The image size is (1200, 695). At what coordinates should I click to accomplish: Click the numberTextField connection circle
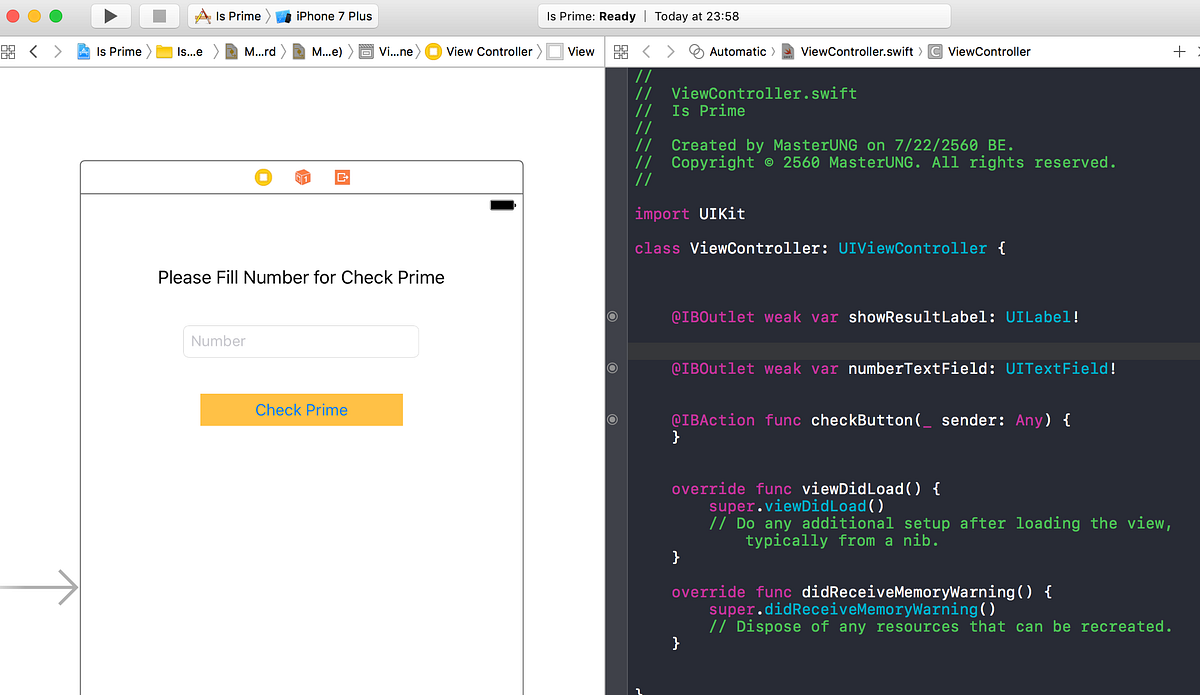612,368
